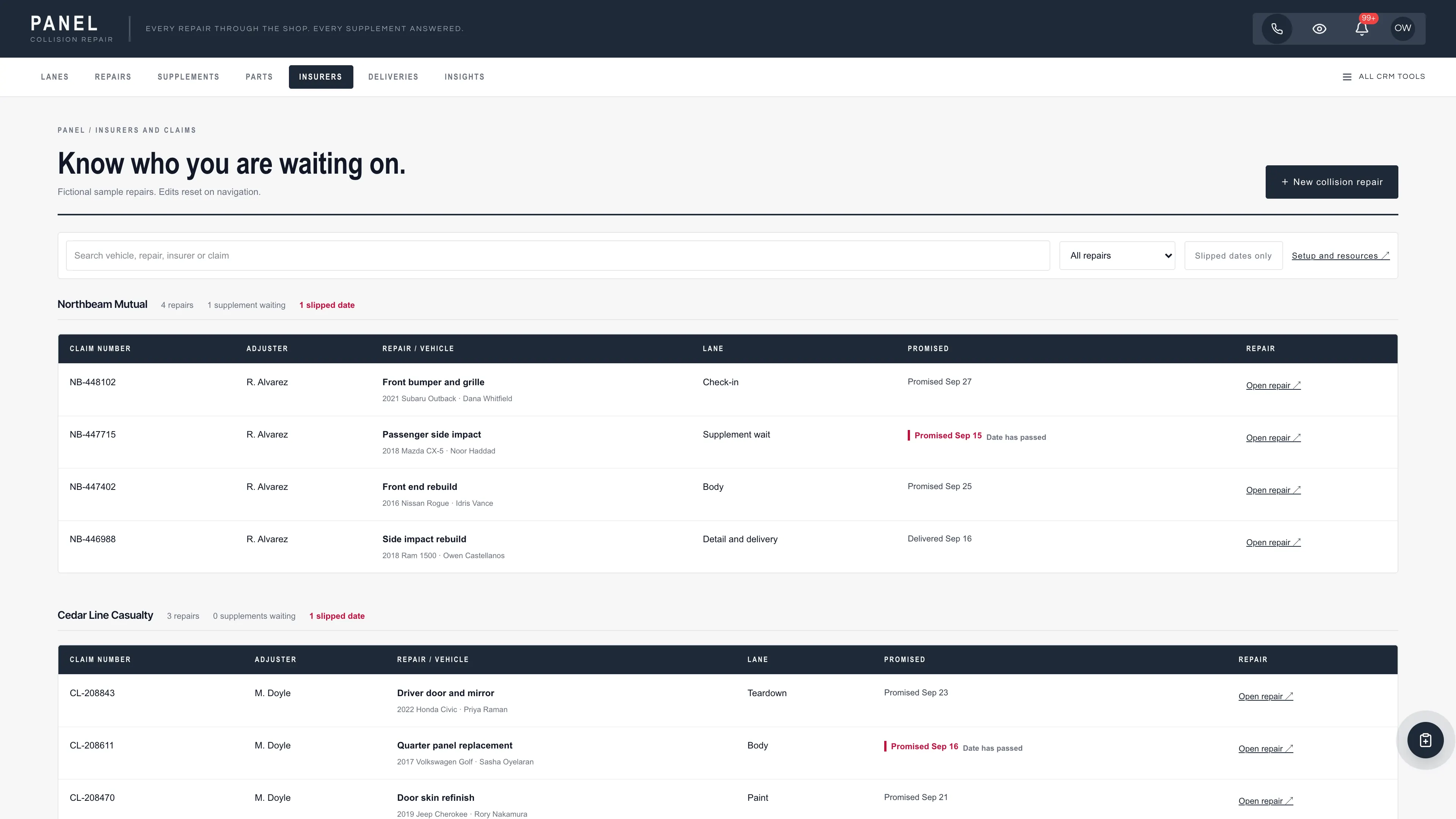Expand the All repairs filter dropdown

[x=1117, y=256]
